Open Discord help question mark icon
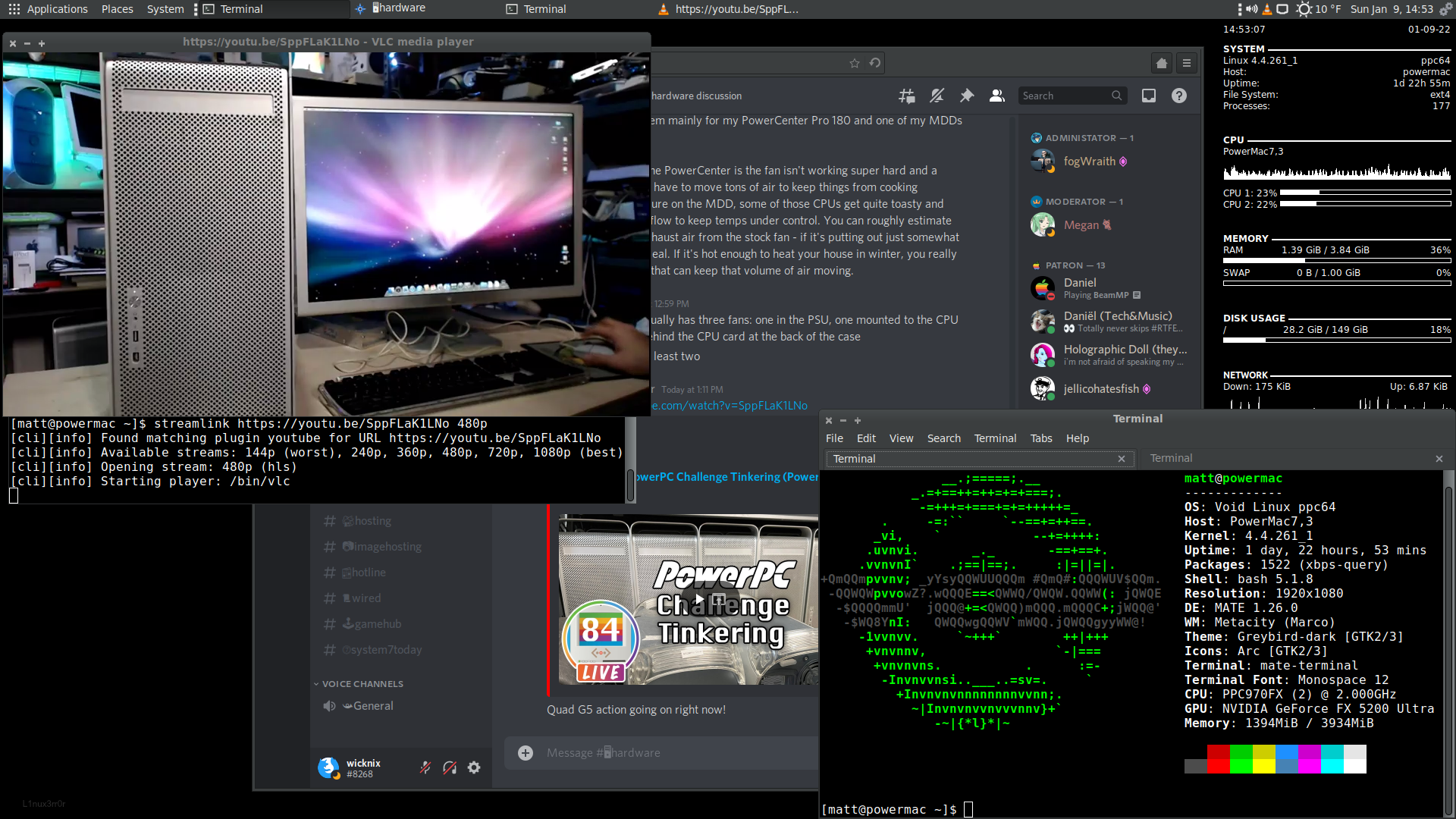Viewport: 1456px width, 819px height. click(1179, 96)
